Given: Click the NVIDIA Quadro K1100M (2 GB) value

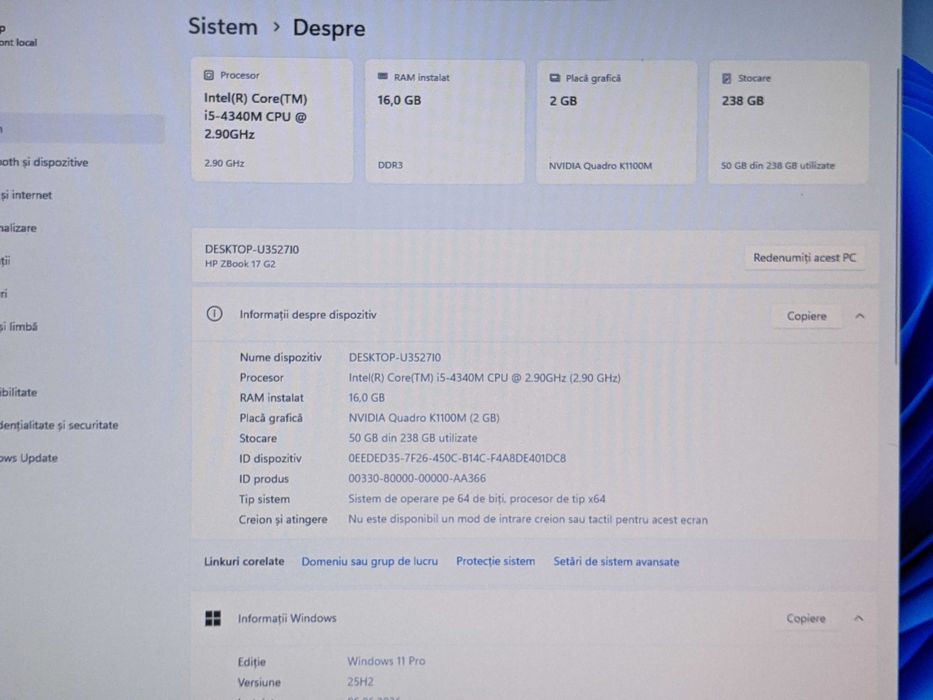Looking at the screenshot, I should pos(424,418).
